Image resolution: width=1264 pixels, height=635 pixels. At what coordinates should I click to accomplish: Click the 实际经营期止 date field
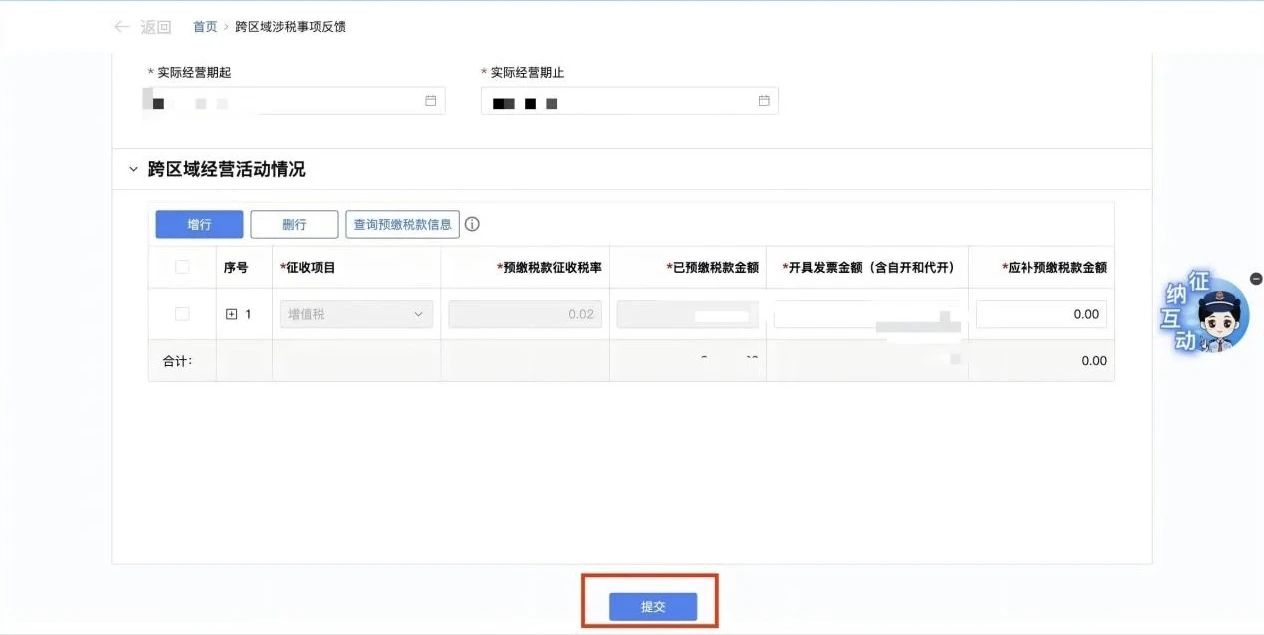click(630, 100)
